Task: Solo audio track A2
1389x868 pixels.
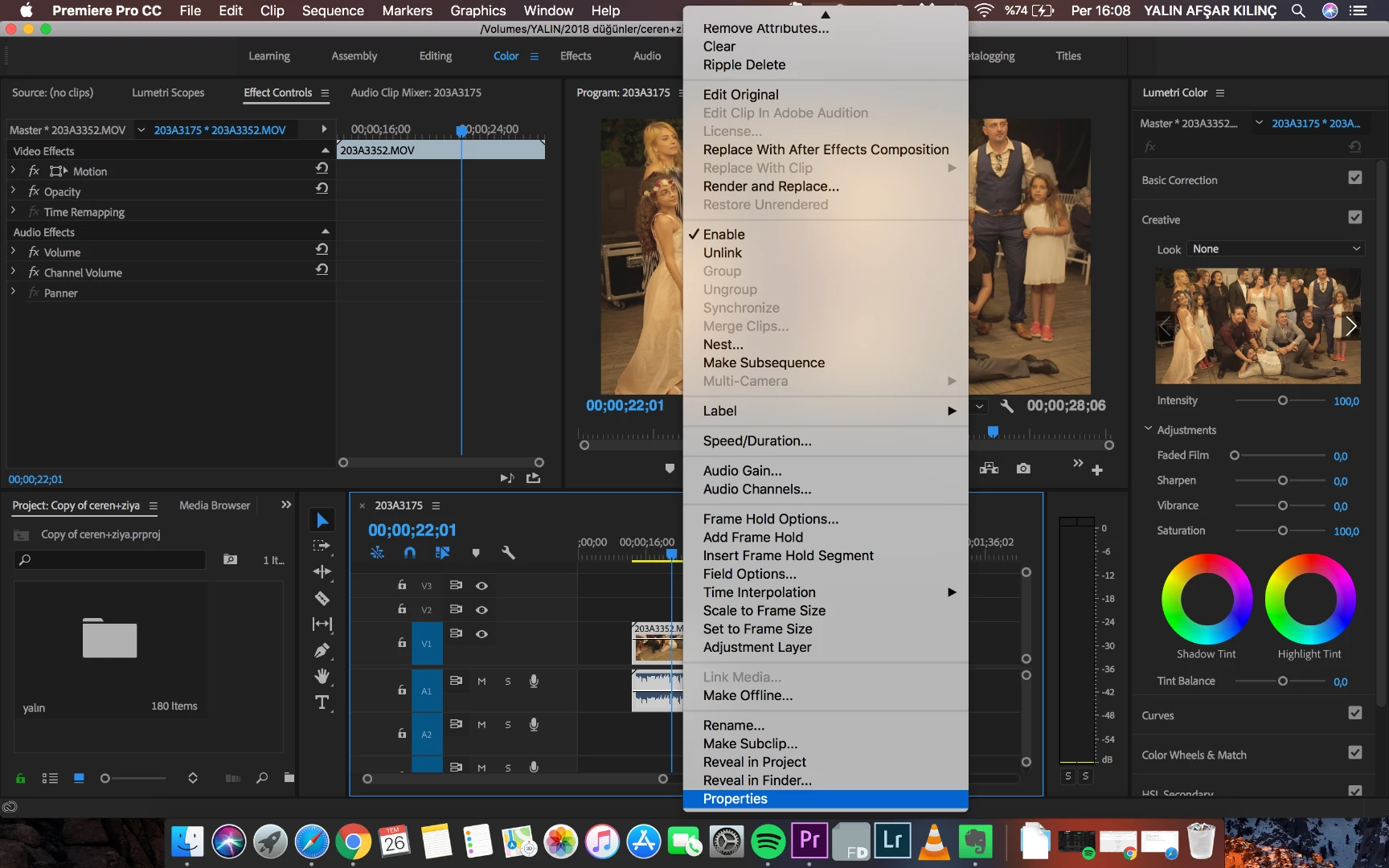Action: (x=508, y=725)
